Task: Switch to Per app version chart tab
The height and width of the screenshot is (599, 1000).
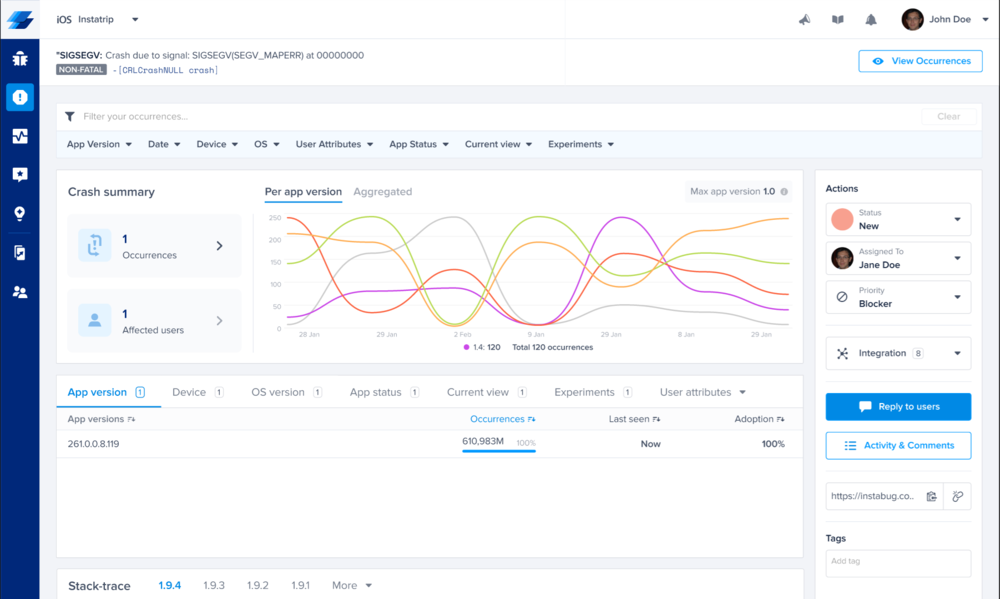Action: pyautogui.click(x=303, y=191)
